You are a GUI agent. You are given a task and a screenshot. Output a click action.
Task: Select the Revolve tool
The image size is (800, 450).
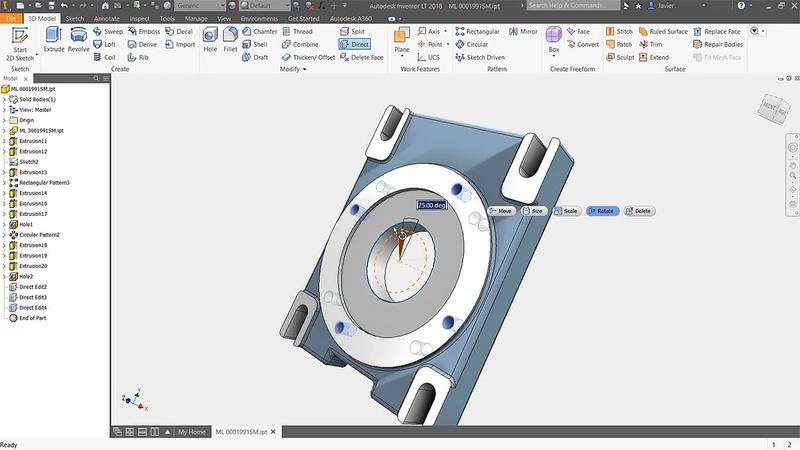click(x=78, y=41)
